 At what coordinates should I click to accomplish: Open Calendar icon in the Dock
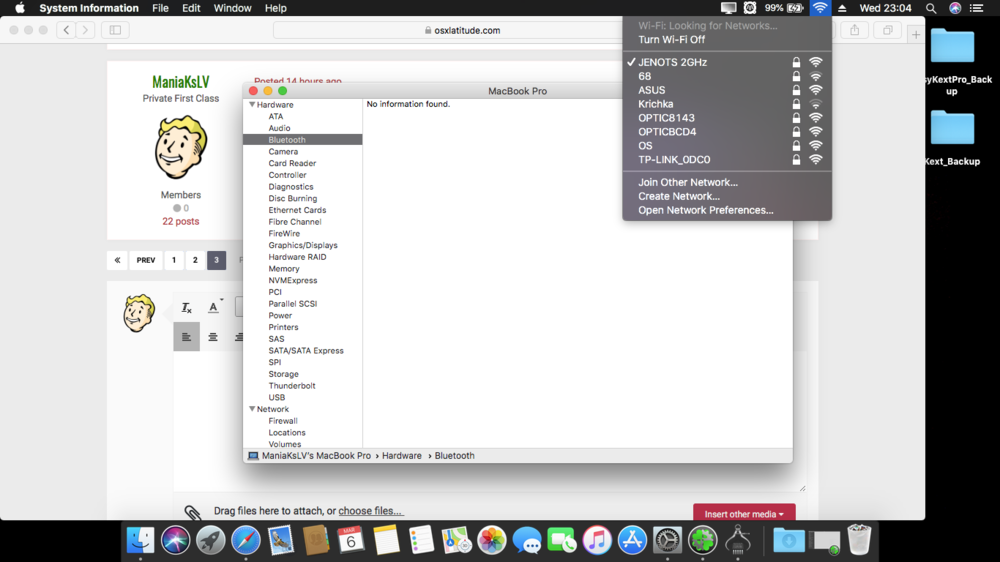pyautogui.click(x=351, y=540)
